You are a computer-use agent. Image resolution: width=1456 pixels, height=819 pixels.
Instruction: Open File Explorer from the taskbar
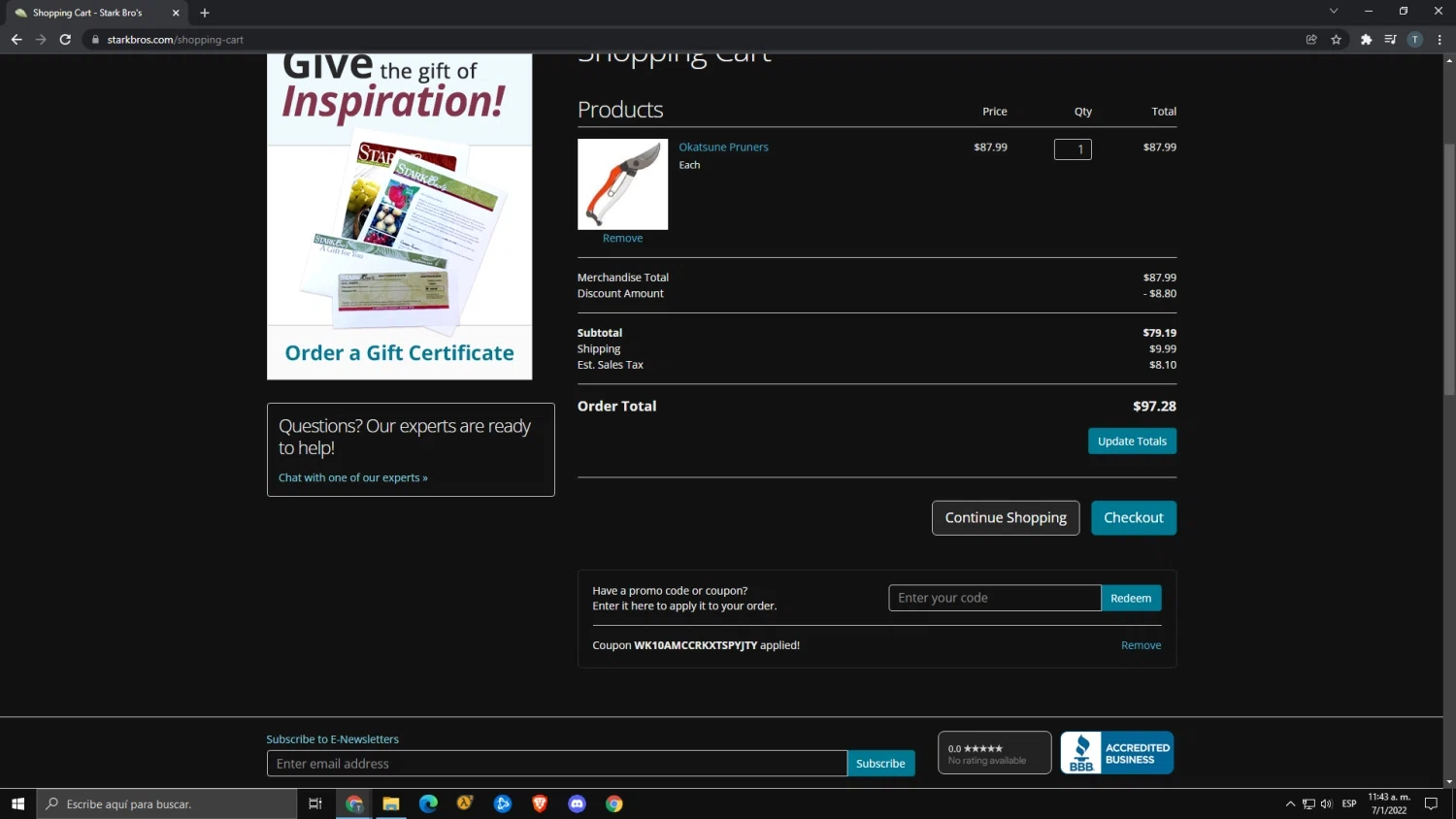click(x=391, y=803)
